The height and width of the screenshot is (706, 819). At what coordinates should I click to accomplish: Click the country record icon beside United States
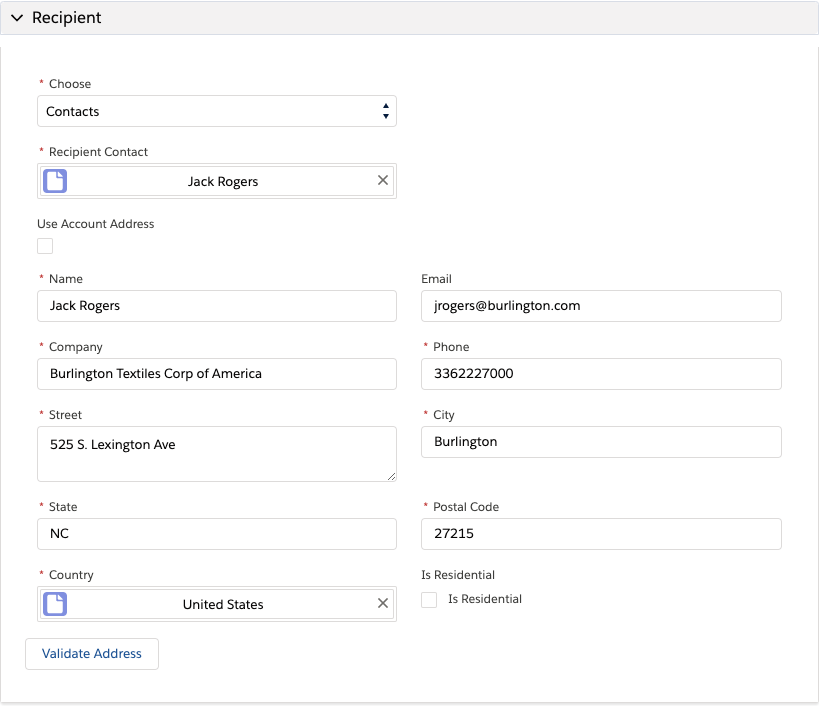[55, 604]
